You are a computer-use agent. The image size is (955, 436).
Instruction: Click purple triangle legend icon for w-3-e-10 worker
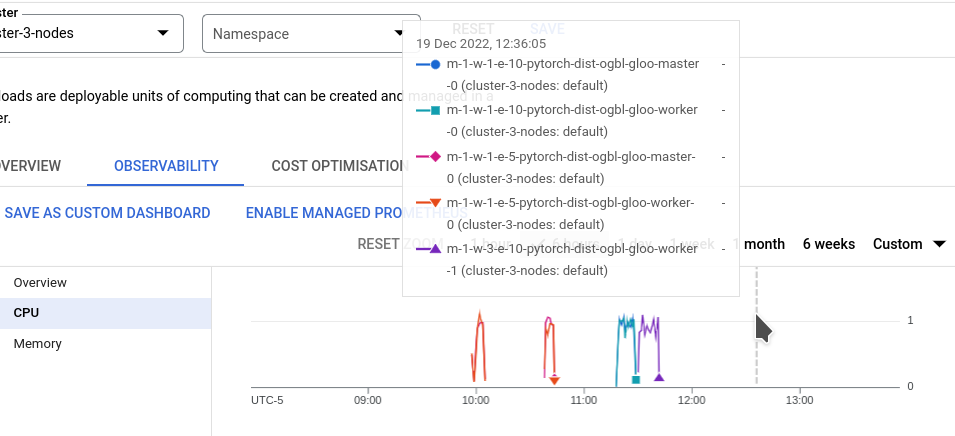434,249
